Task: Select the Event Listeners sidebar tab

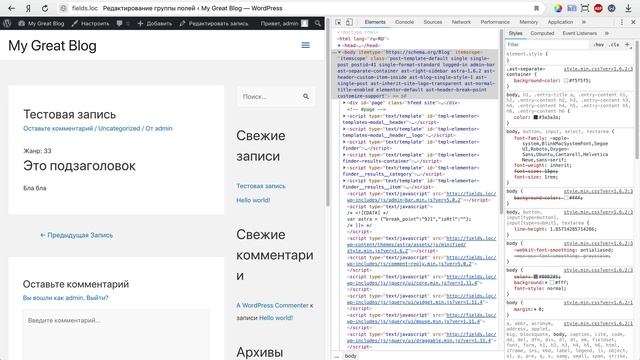Action: (580, 33)
